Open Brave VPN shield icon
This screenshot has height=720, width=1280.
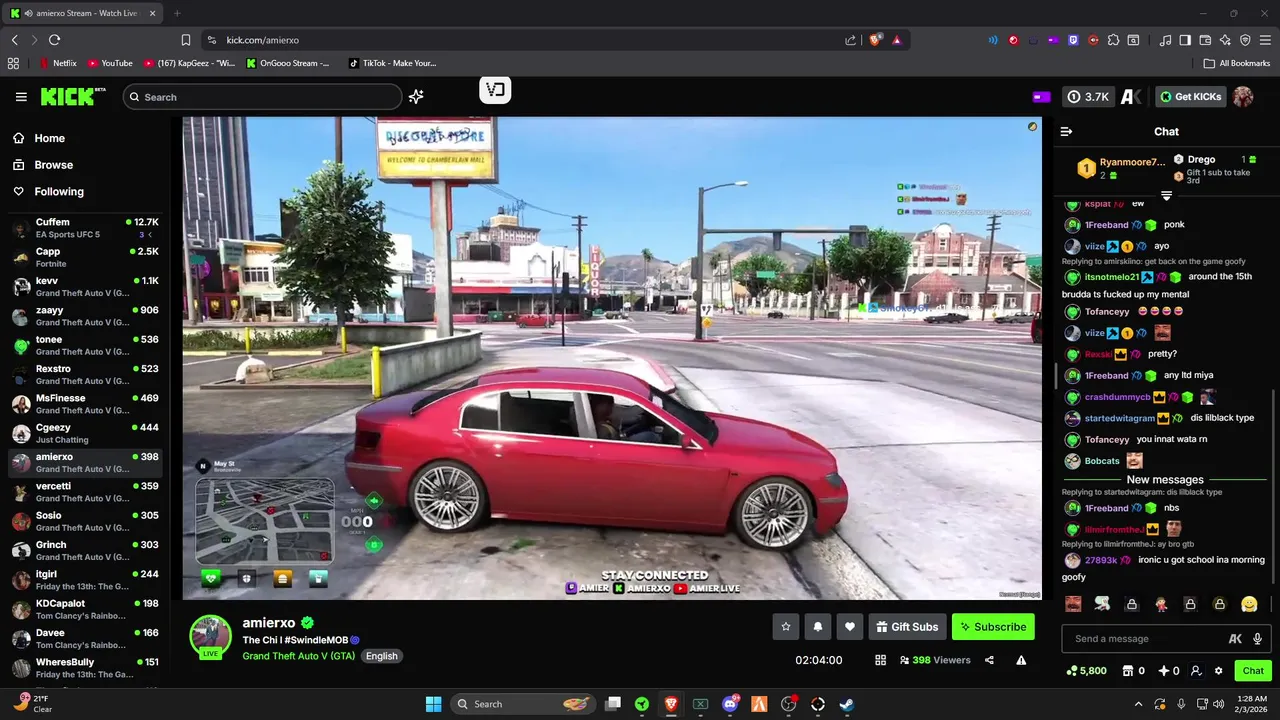(1245, 40)
